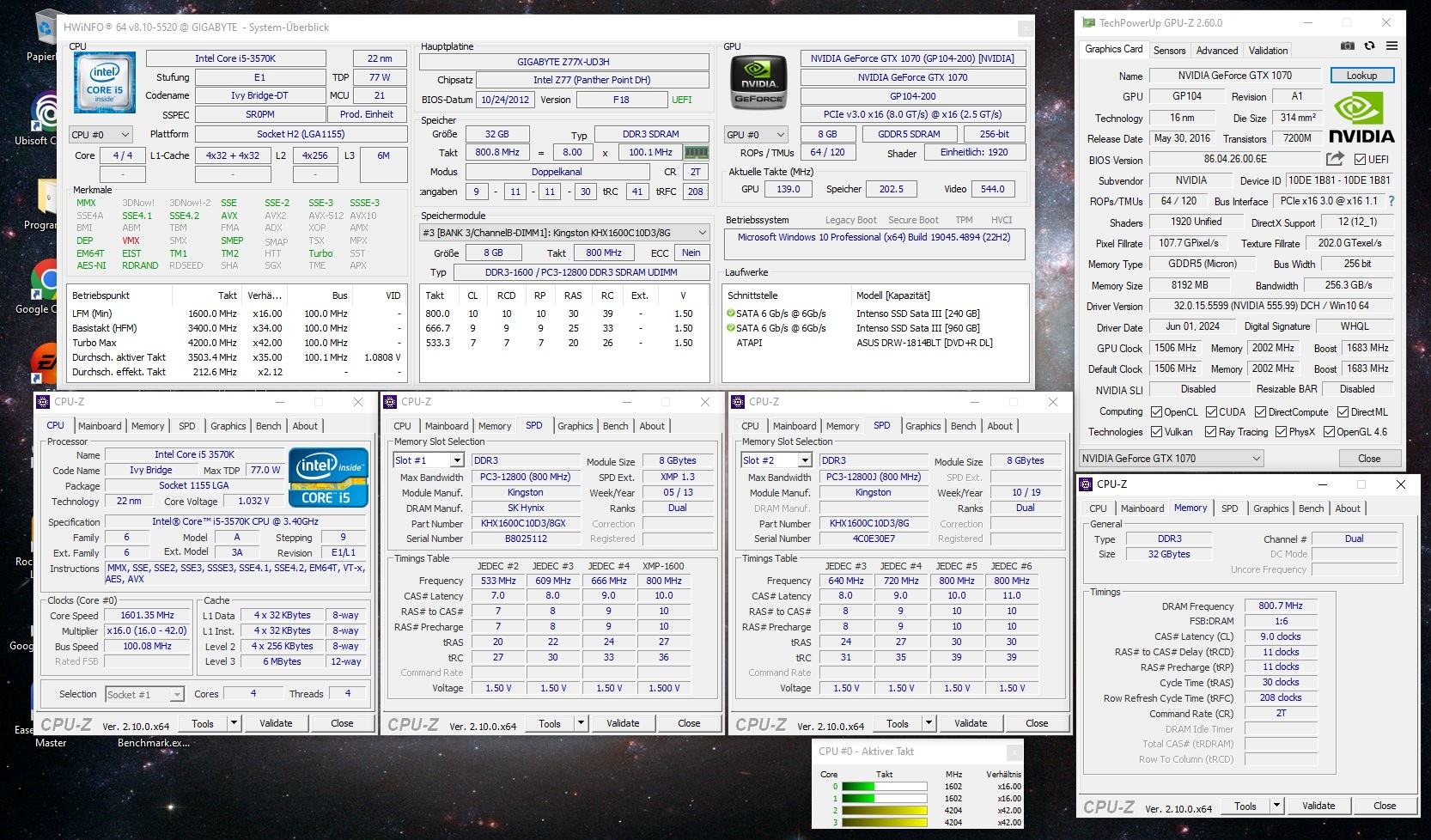The width and height of the screenshot is (1431, 840).
Task: Click the Core 2 clock bar in Aktiver Takt
Action: [884, 810]
